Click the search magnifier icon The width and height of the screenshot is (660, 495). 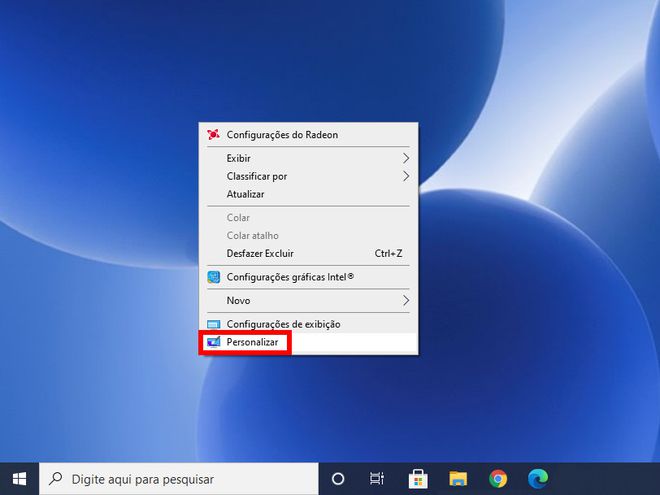click(56, 479)
